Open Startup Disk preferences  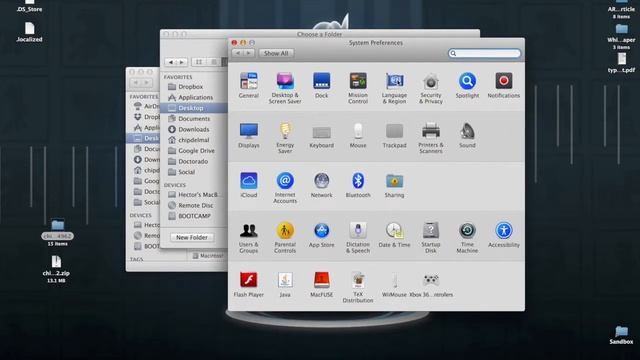click(x=431, y=238)
